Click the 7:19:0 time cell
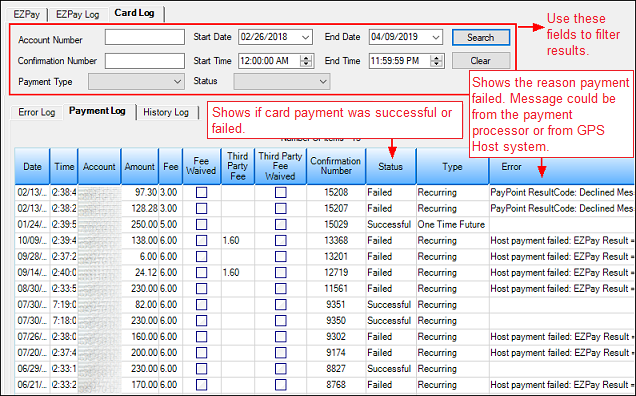This screenshot has height=396, width=636. click(x=64, y=305)
